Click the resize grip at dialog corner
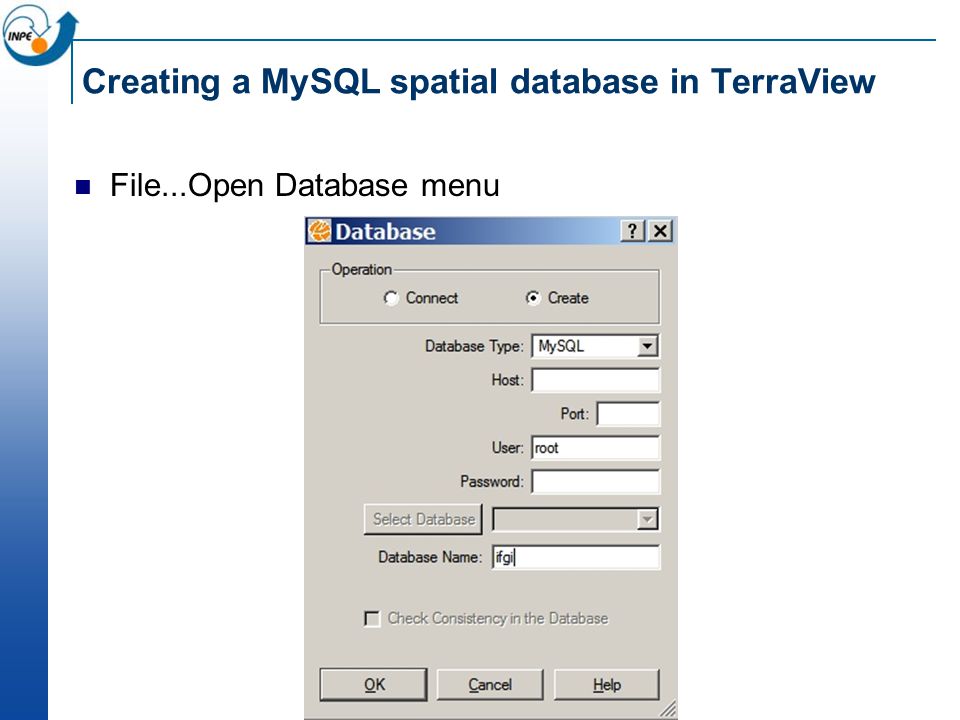 click(x=669, y=709)
